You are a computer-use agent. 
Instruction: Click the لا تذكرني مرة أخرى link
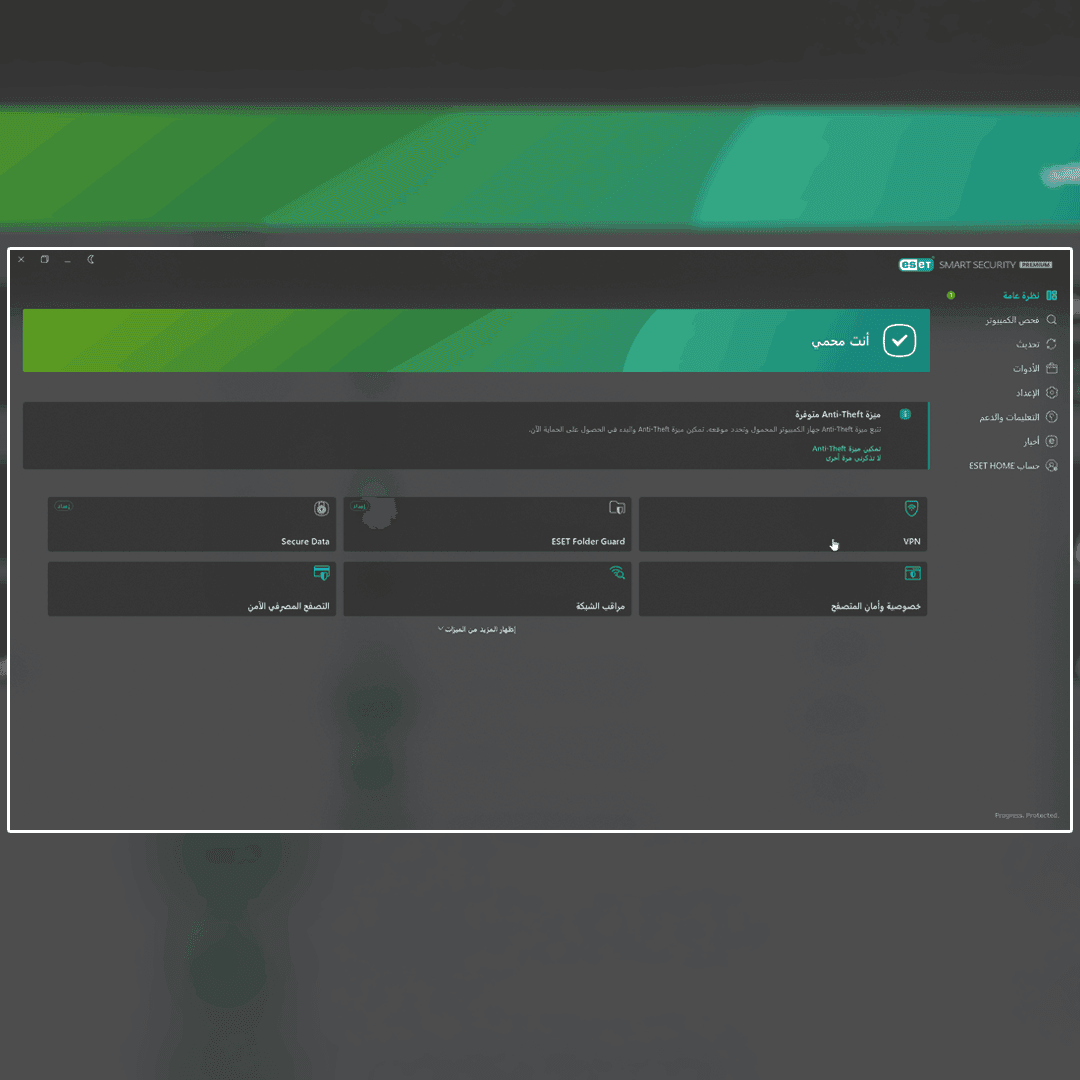852,459
